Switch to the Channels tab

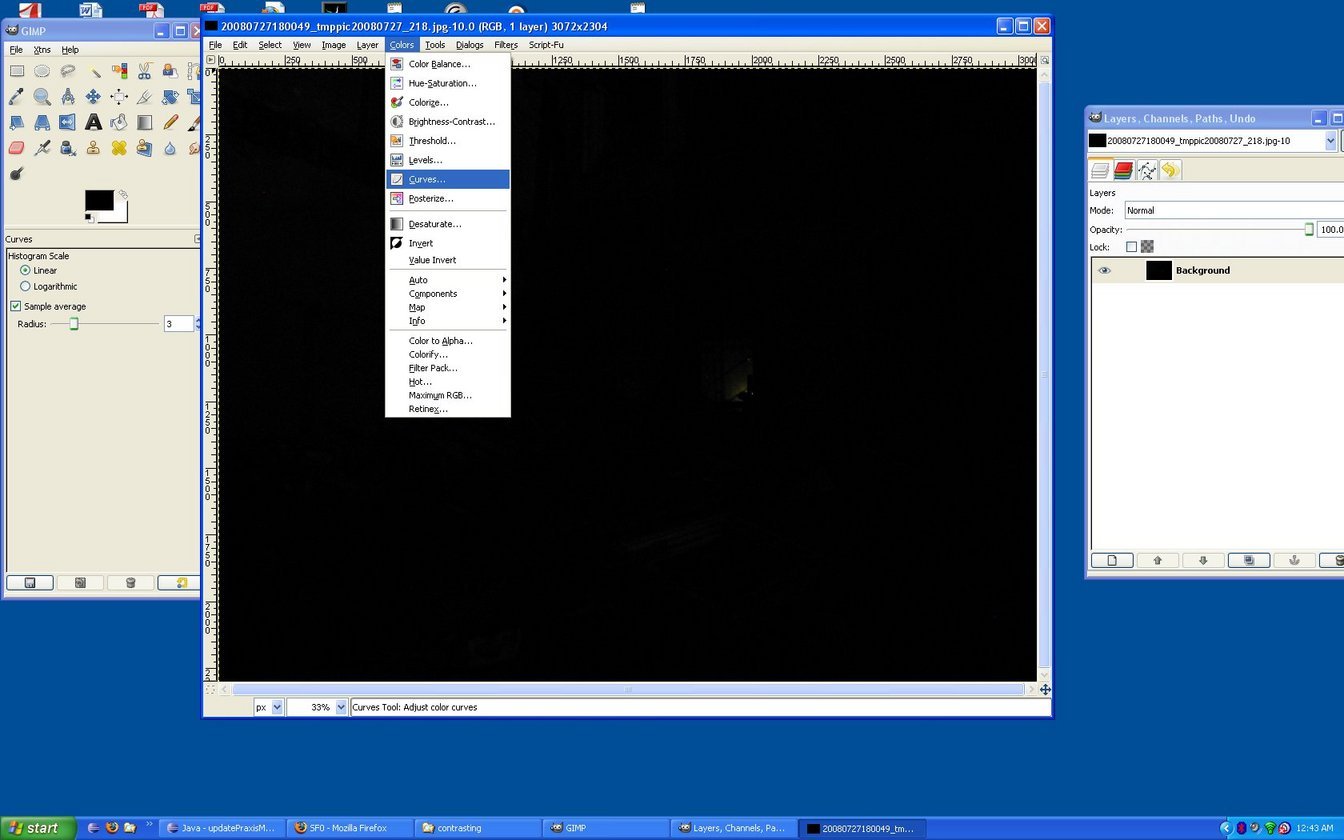(1123, 171)
